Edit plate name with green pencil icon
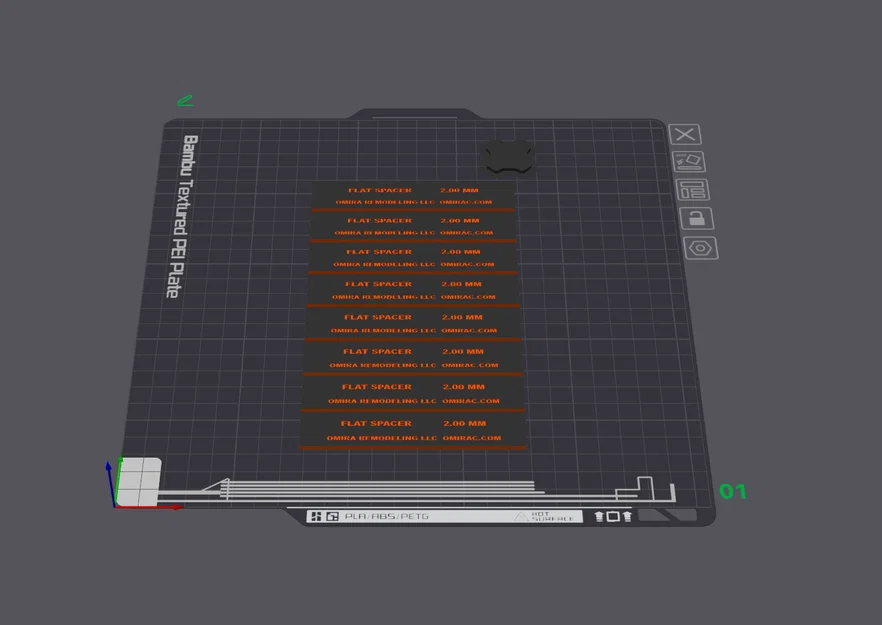Image resolution: width=882 pixels, height=625 pixels. point(185,101)
